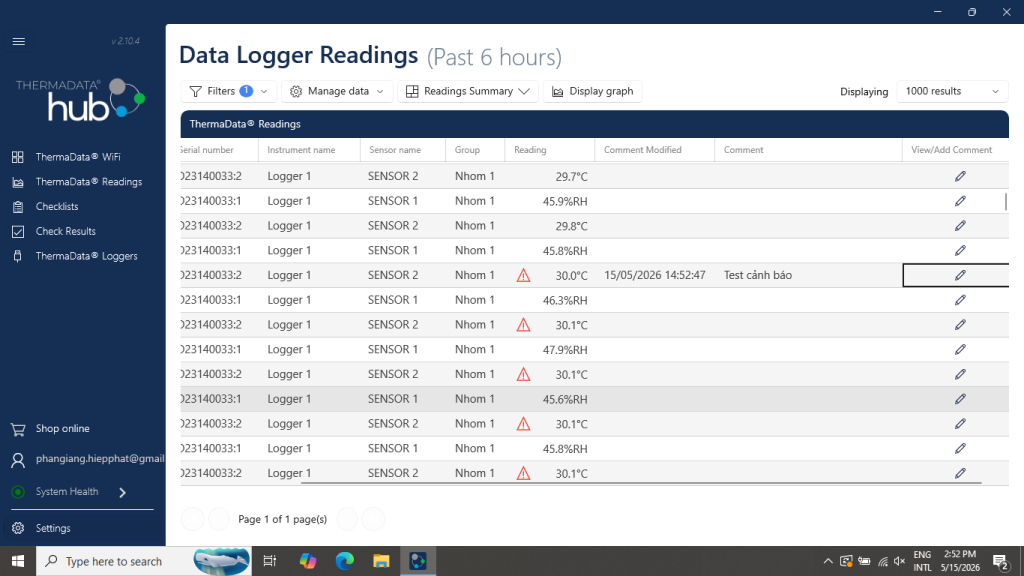Click the Shop online link
The height and width of the screenshot is (576, 1024).
pyautogui.click(x=63, y=428)
